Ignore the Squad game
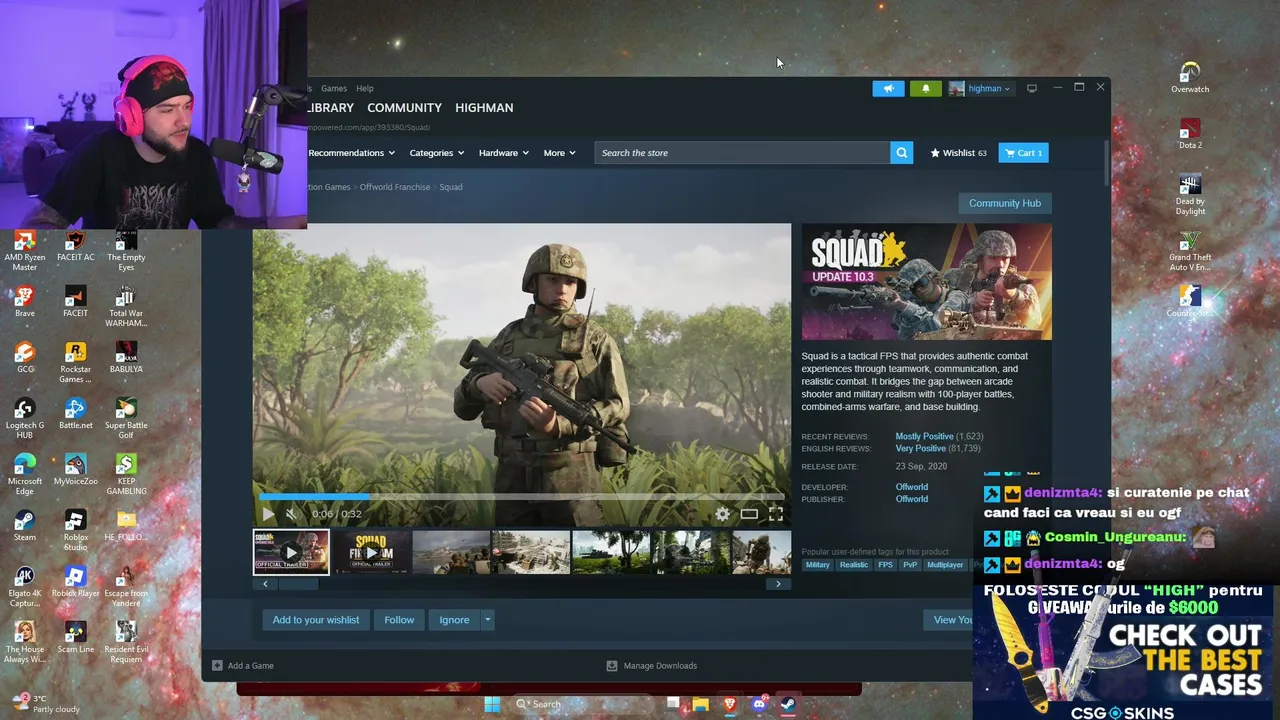Viewport: 1280px width, 720px height. tap(454, 620)
